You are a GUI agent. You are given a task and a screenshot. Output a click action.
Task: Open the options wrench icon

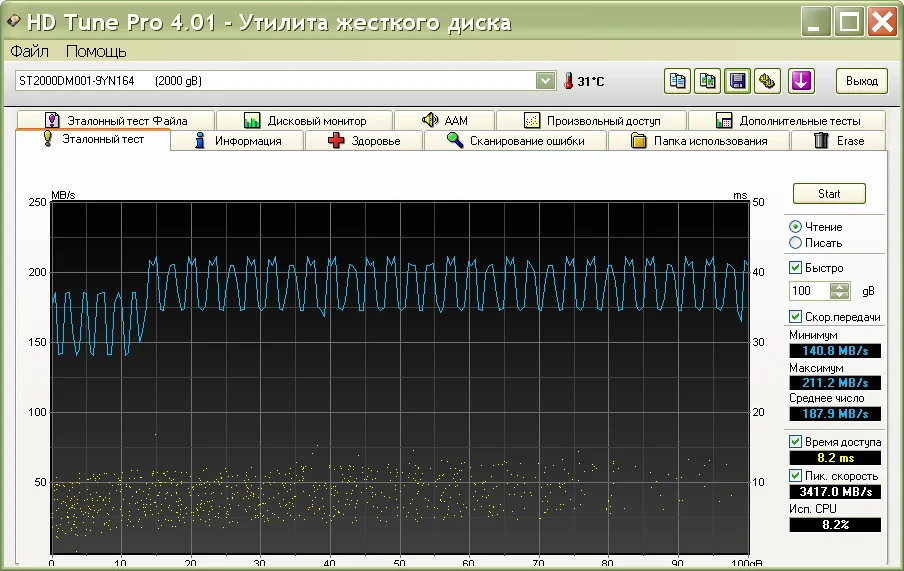pyautogui.click(x=767, y=81)
